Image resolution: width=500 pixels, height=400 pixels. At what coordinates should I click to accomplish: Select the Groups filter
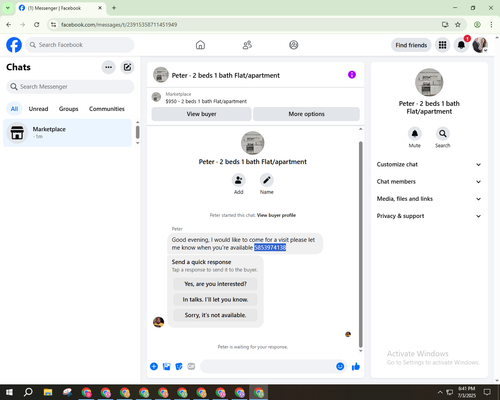click(x=68, y=109)
